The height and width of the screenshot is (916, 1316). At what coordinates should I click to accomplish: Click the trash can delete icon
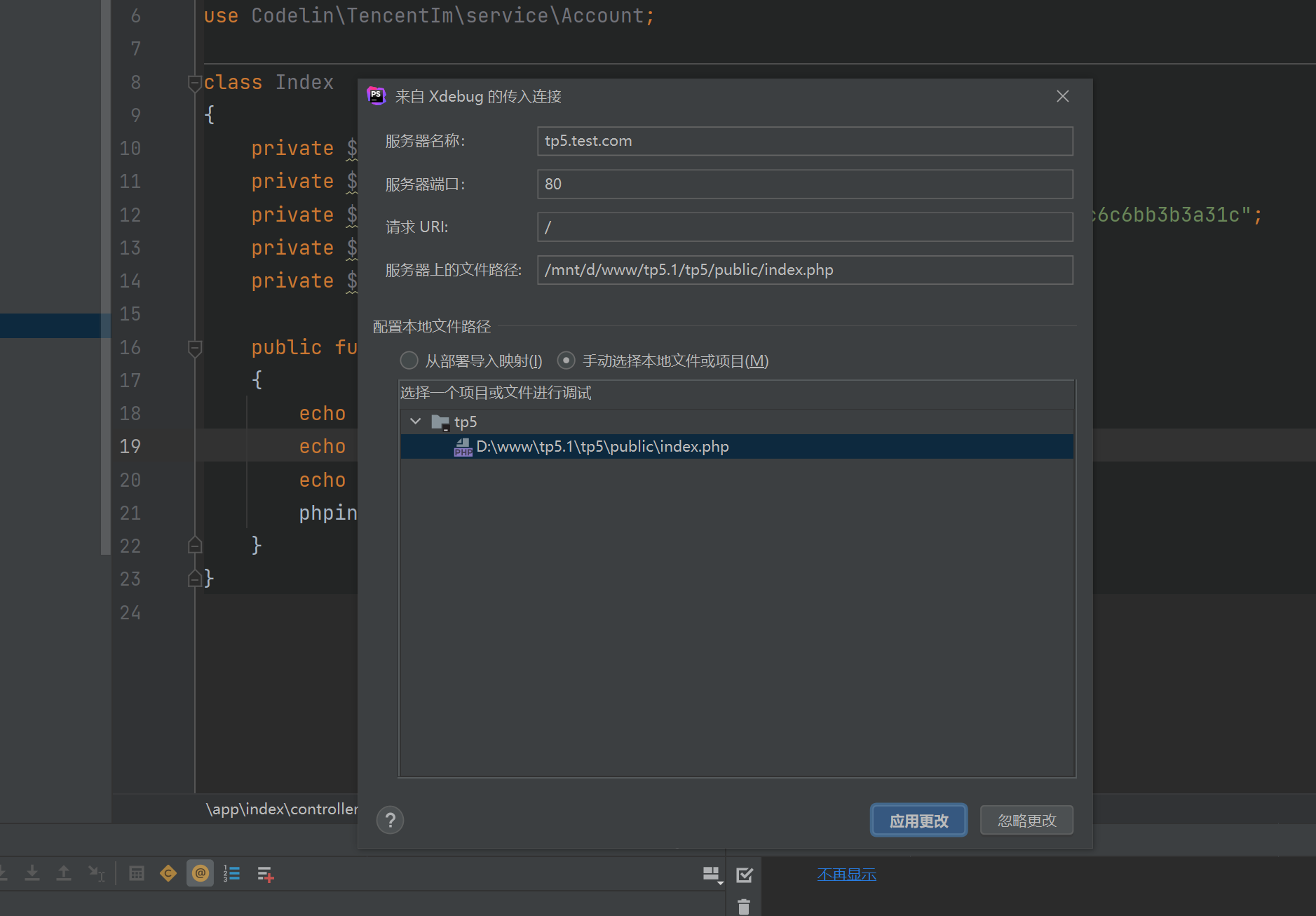[x=744, y=907]
